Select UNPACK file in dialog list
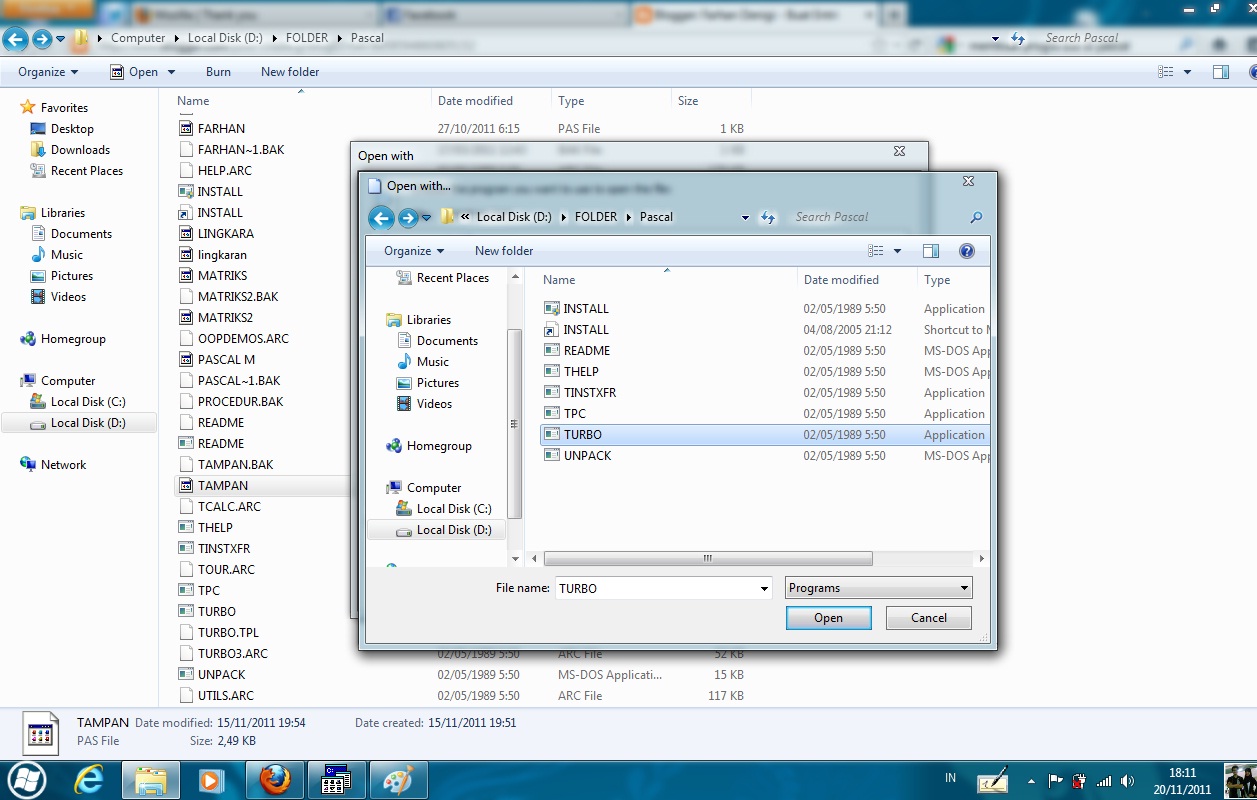1257x800 pixels. [765, 456]
